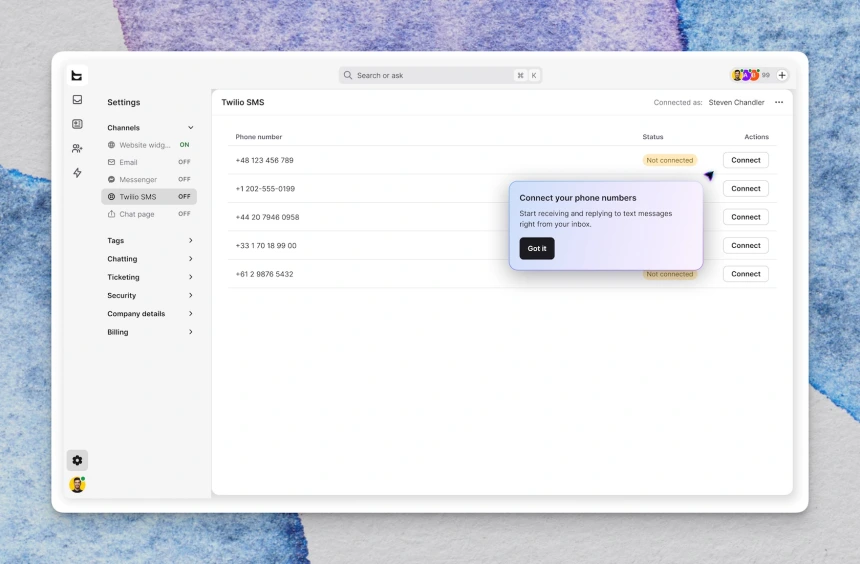The height and width of the screenshot is (564, 860).
Task: Open the contacts card icon in sidebar
Action: 77,124
